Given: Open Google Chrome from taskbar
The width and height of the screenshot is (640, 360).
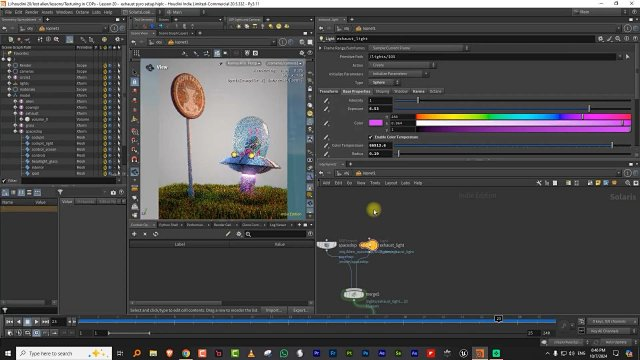Looking at the screenshot, I should pyautogui.click(x=186, y=353).
